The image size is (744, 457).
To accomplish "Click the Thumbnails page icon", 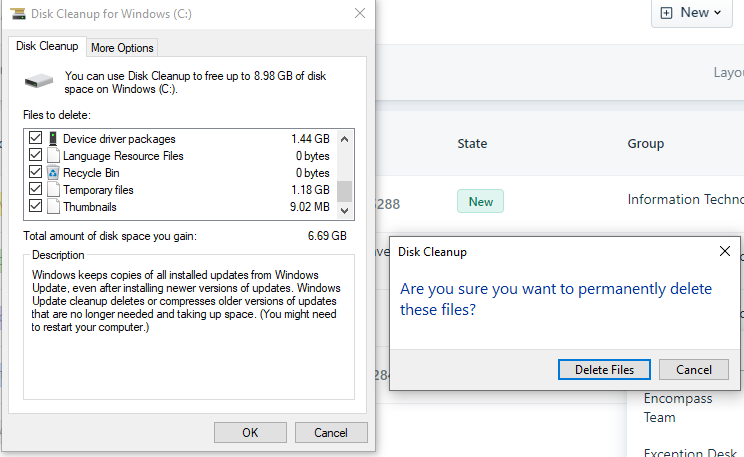I will tap(54, 207).
